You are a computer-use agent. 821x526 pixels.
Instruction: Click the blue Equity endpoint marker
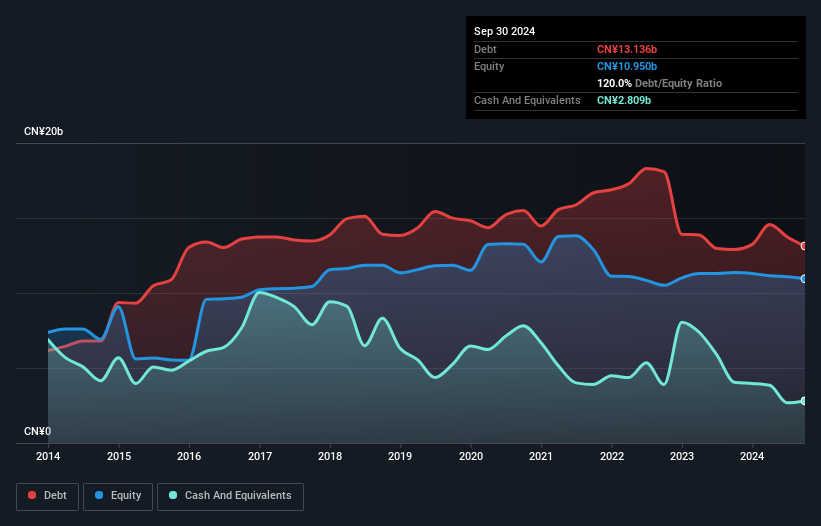click(x=804, y=279)
